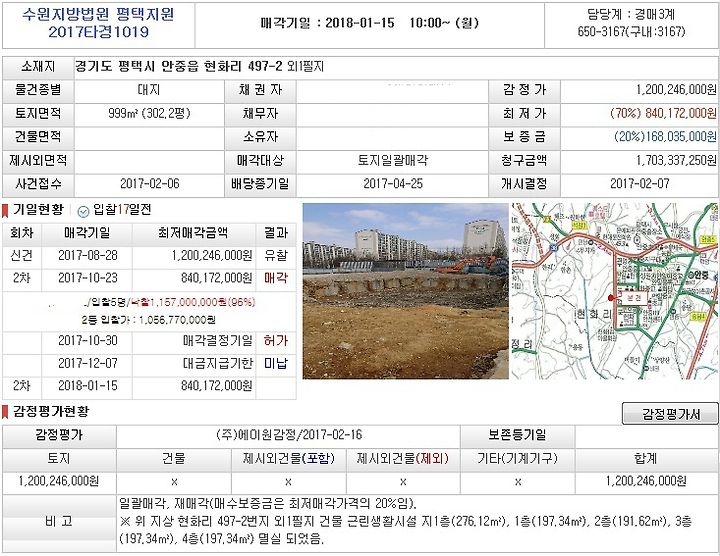
Task: Select 제시외건물(제외) column header
Action: (403, 458)
